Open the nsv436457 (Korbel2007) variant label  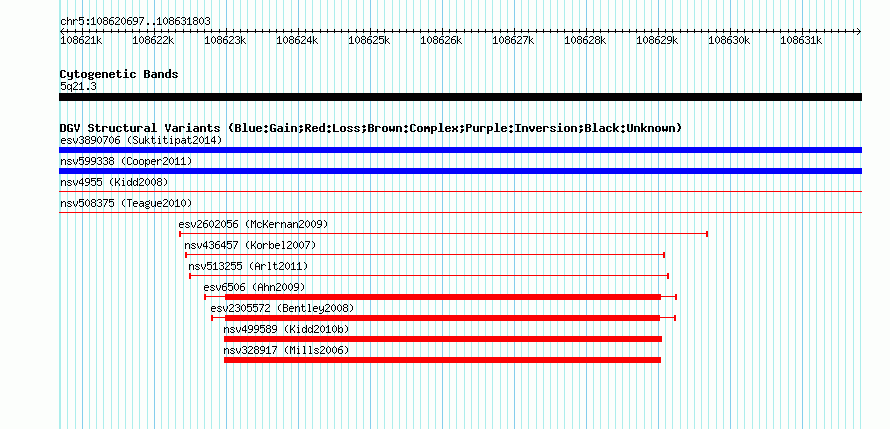[250, 245]
